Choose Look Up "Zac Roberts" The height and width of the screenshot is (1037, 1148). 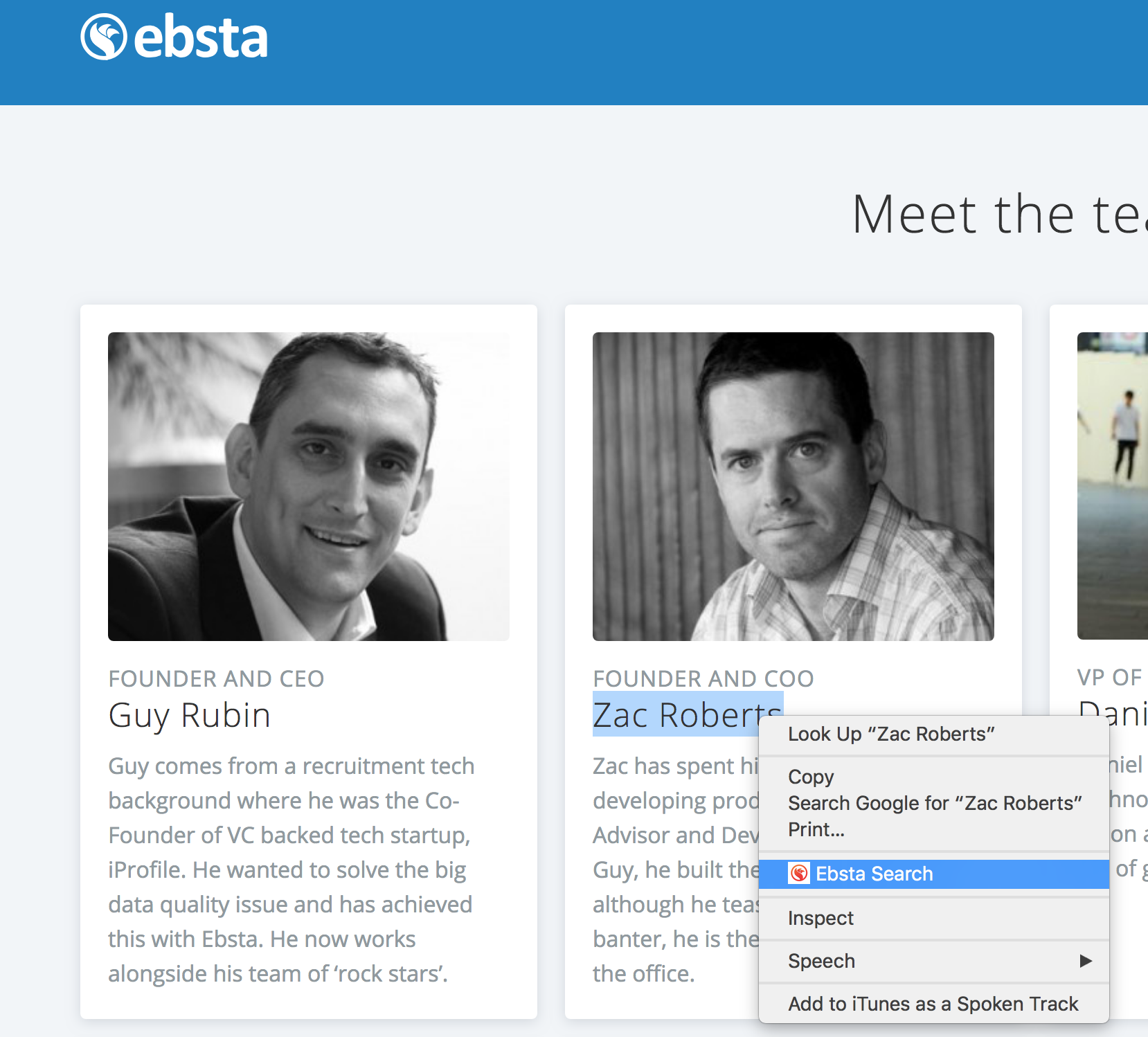890,734
